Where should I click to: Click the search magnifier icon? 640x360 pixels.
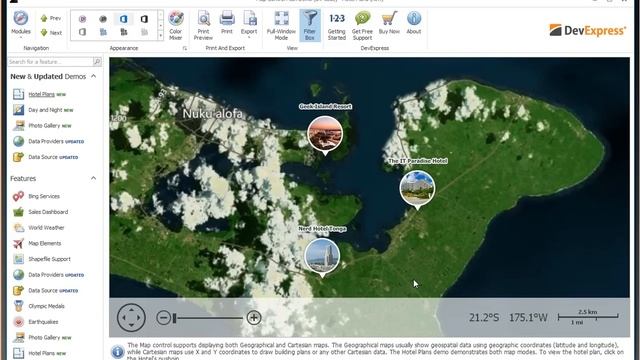point(97,62)
